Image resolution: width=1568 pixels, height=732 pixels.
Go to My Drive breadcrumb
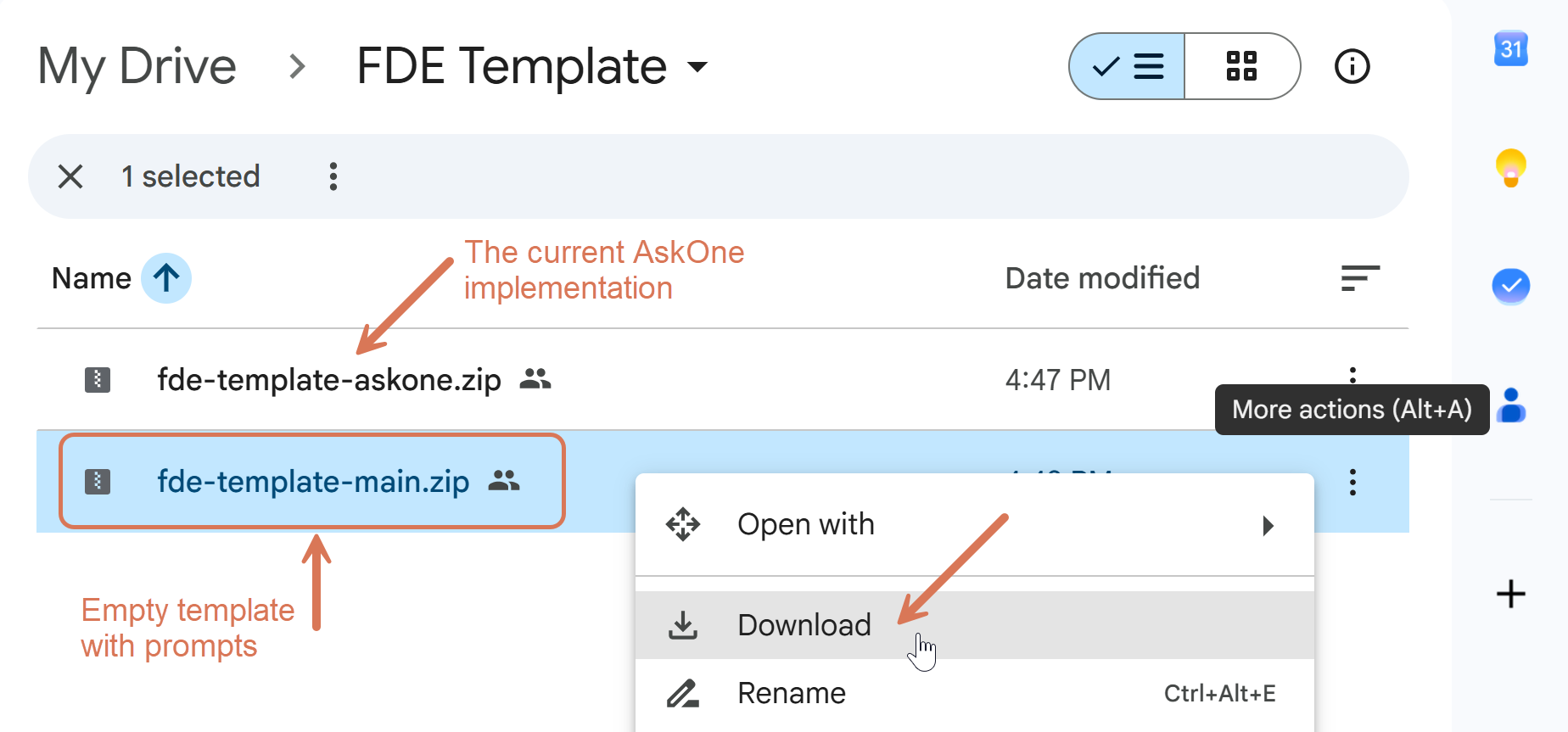tap(137, 66)
